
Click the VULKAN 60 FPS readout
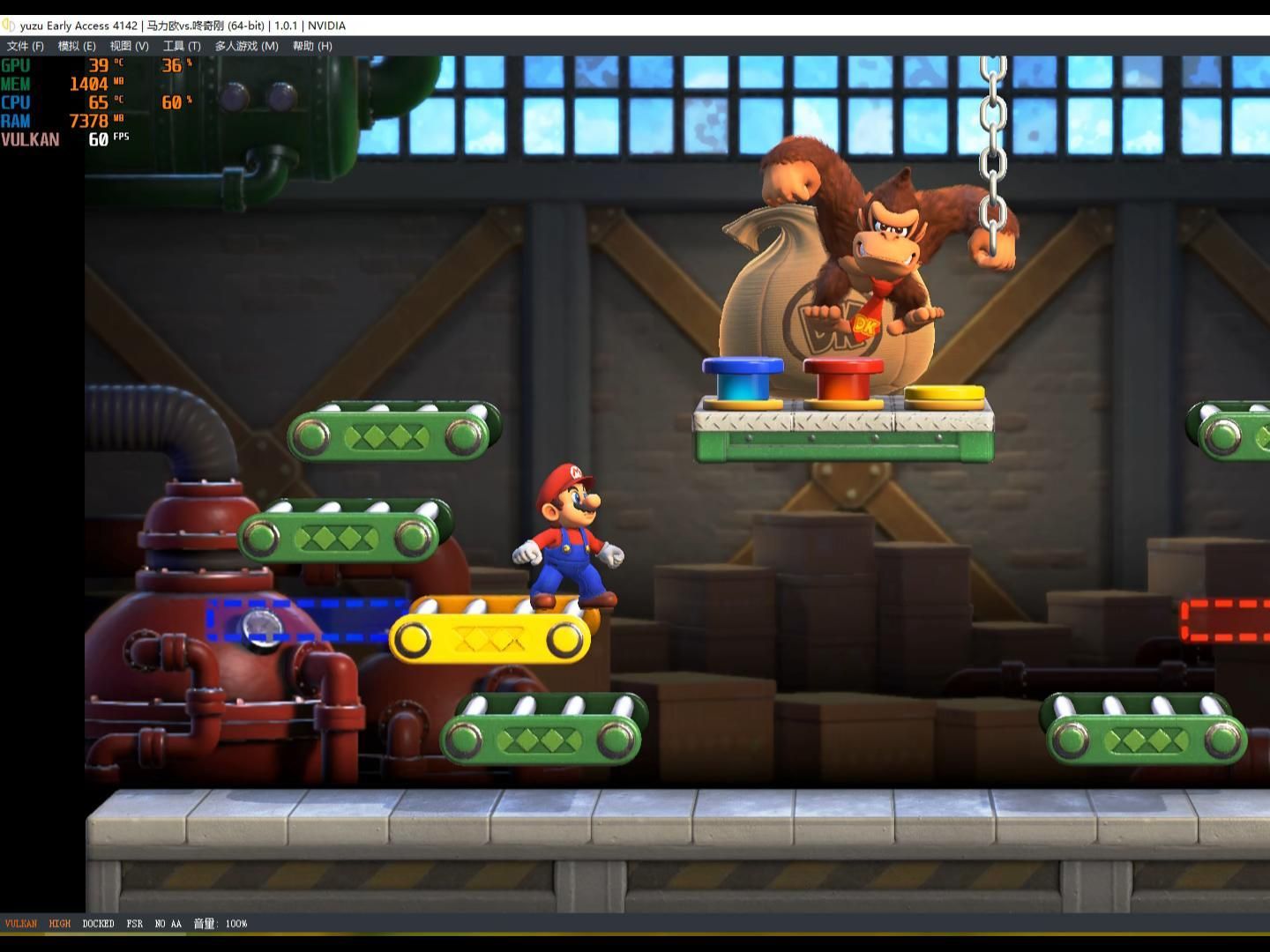pos(65,139)
